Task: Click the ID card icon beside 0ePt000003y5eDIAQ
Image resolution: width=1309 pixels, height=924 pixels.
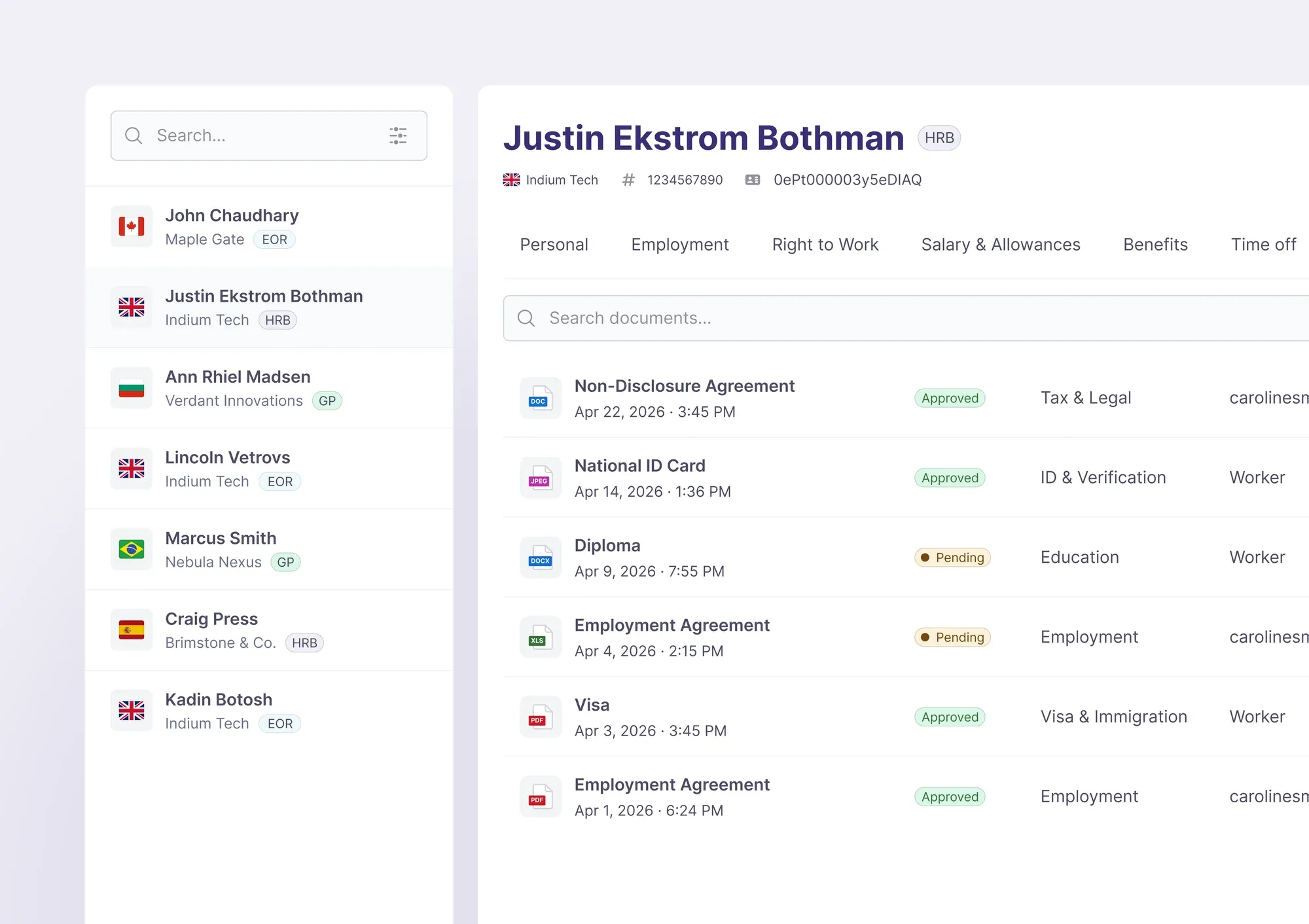Action: pos(753,180)
